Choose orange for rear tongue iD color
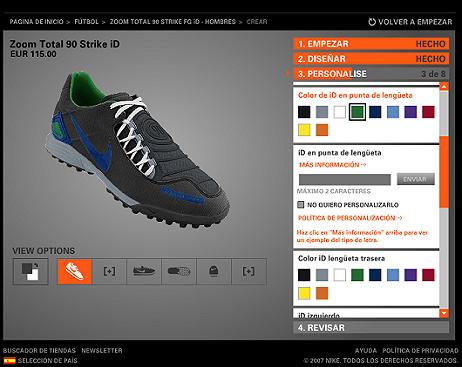The image size is (462, 367). point(322,293)
